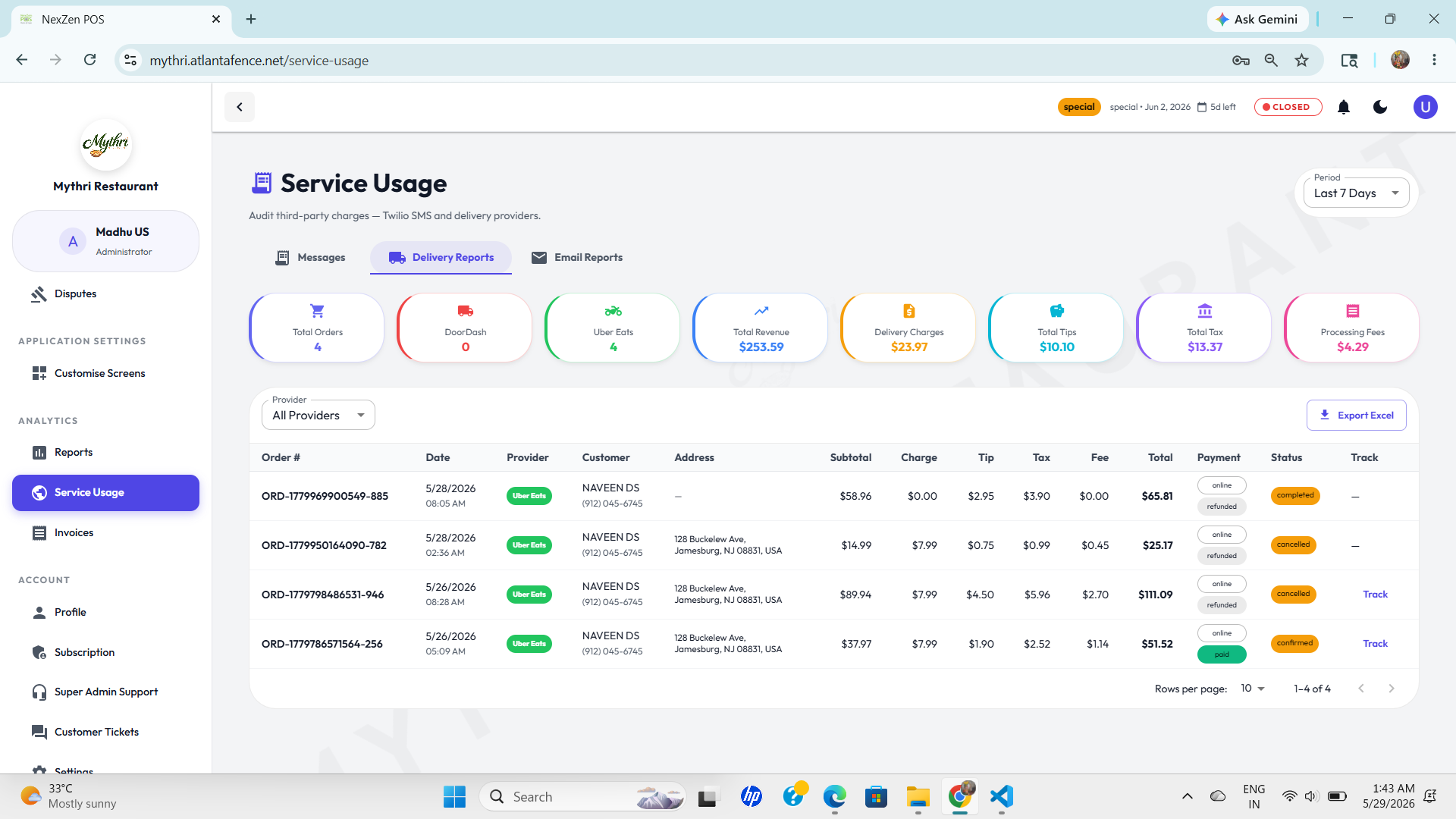Click Track for order ending 256
Screen dimensions: 1456x819
(1375, 644)
